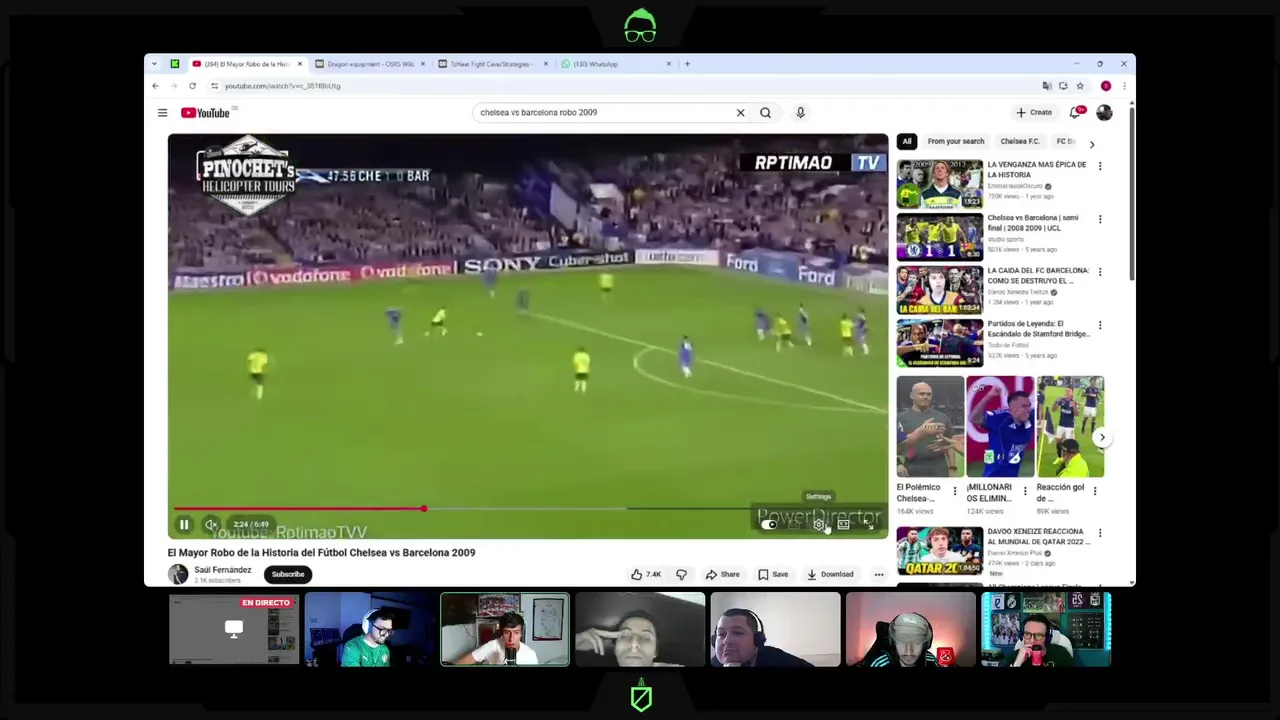The width and height of the screenshot is (1280, 720).
Task: Open options for Chelsea vs Barcelona semi final
Action: [1100, 219]
